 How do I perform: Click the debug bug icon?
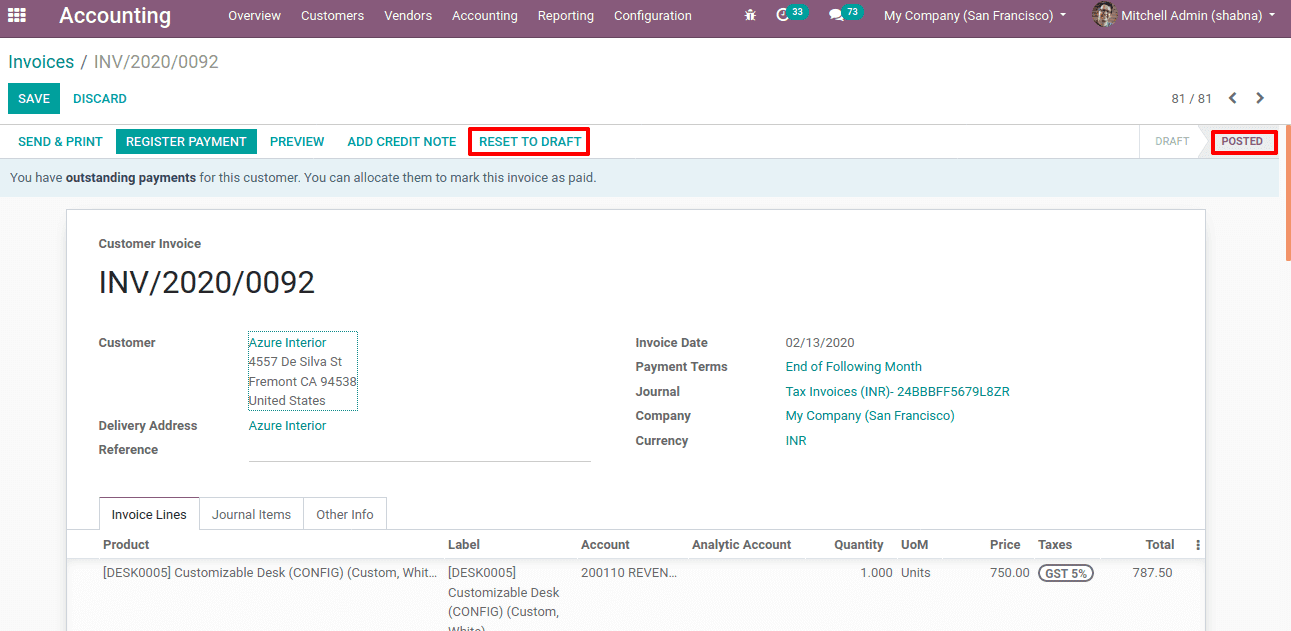[x=751, y=15]
